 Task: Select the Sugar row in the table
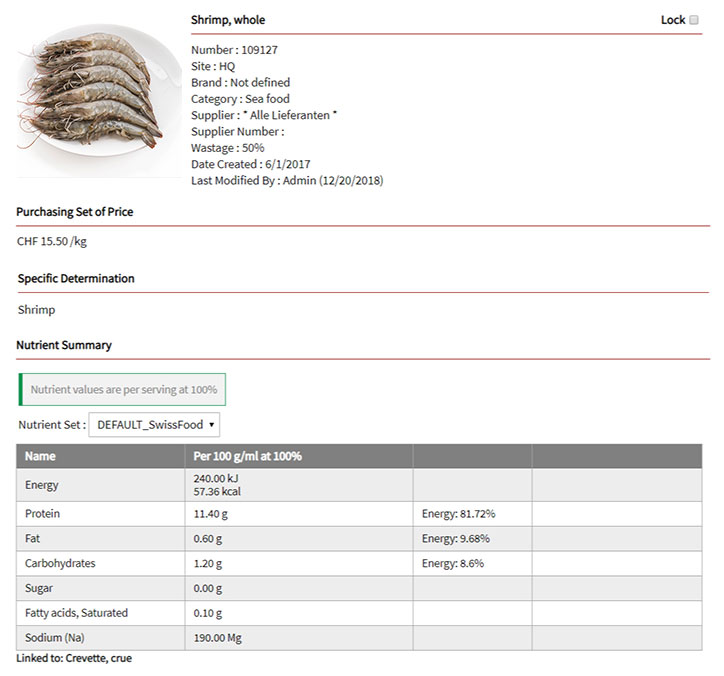40,589
